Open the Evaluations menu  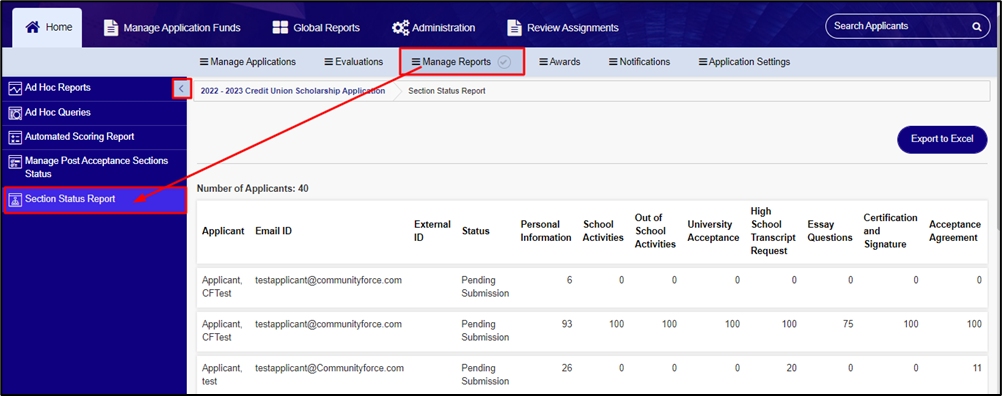click(x=354, y=62)
